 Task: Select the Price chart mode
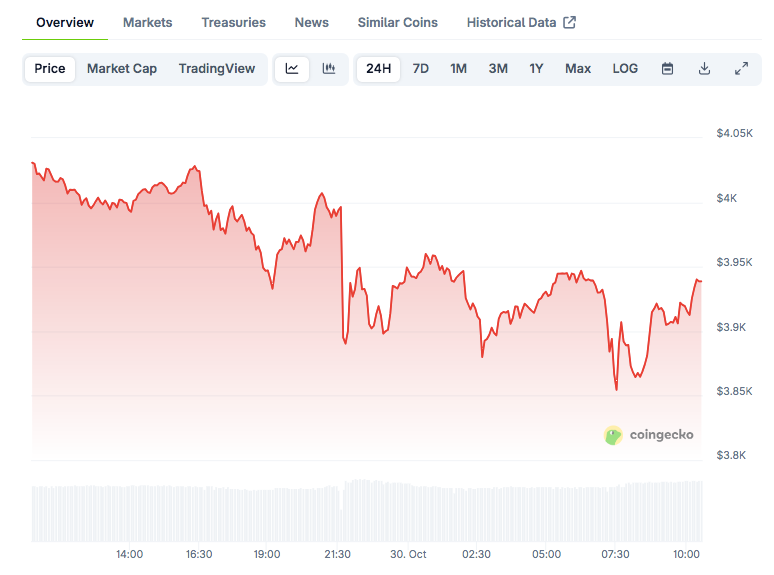[x=50, y=69]
